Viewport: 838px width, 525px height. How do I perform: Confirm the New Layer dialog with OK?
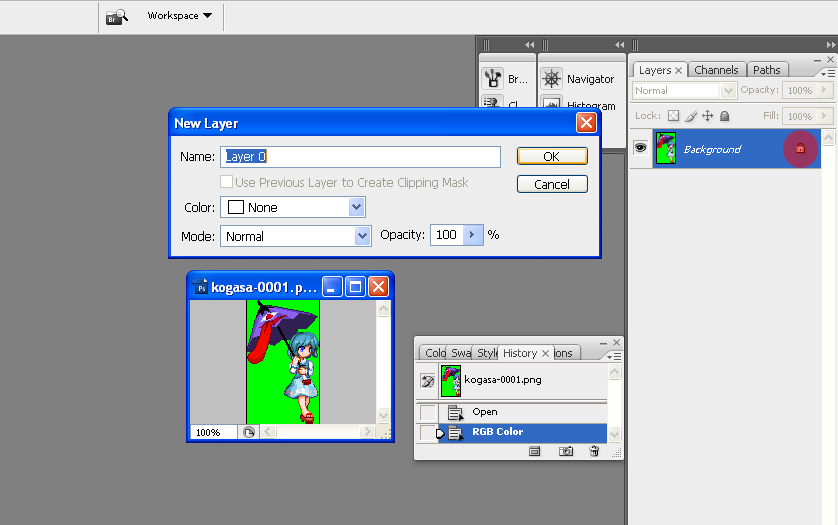click(552, 156)
